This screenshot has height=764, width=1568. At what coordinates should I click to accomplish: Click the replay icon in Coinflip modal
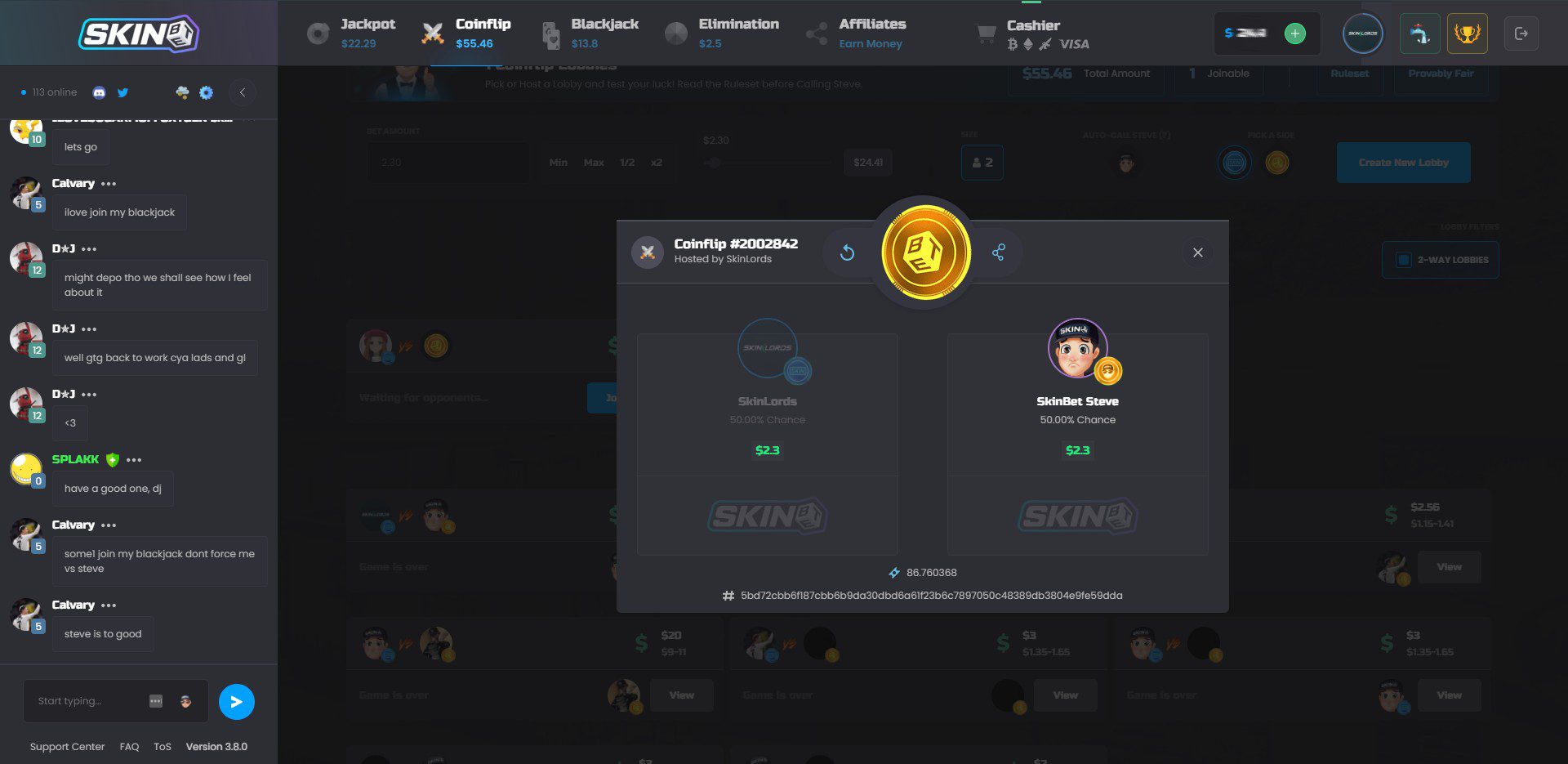point(847,252)
